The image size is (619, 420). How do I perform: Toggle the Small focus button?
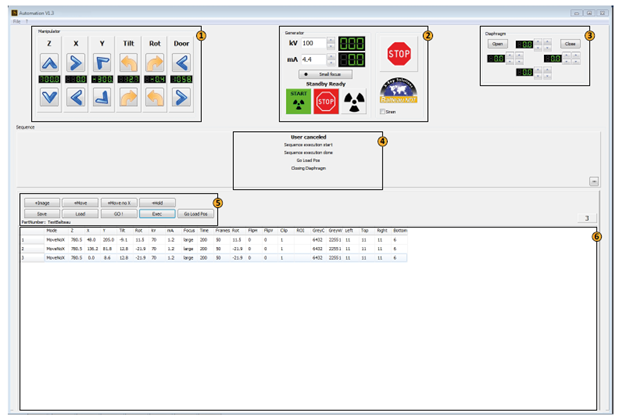325,74
